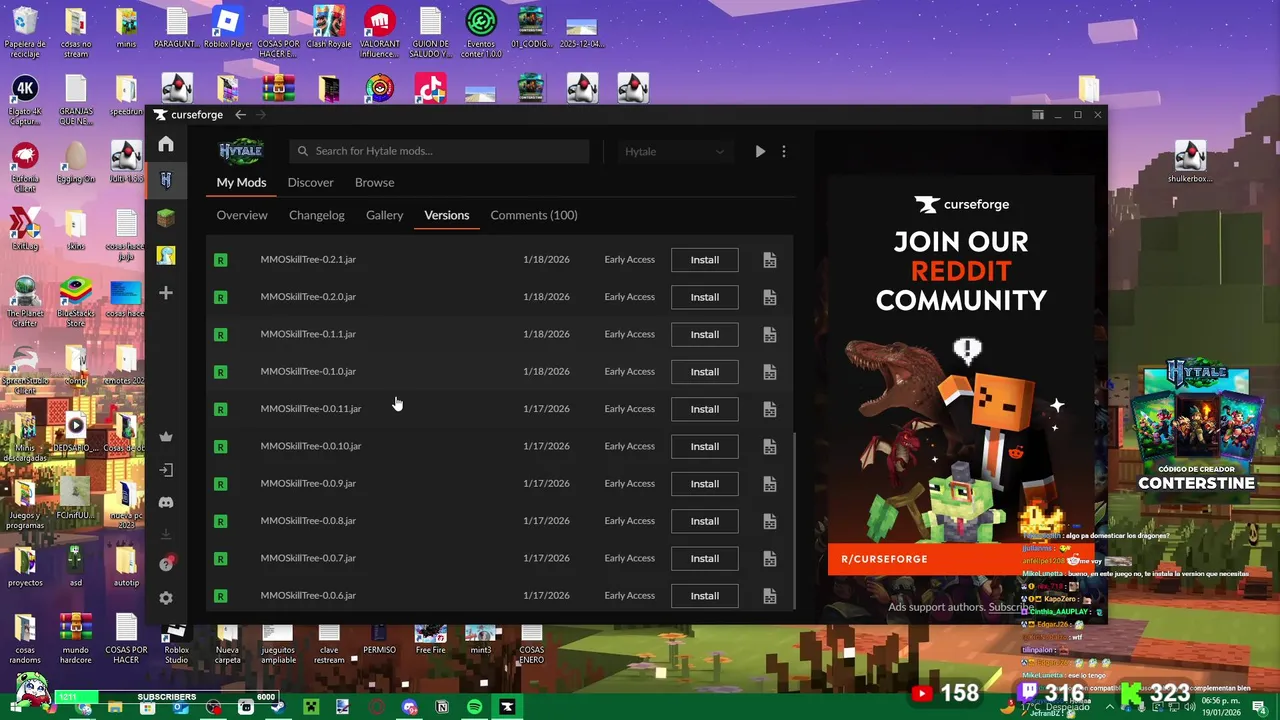1280x720 pixels.
Task: Click MMOSkillTree-0.0.9.jar file name
Action: (308, 484)
